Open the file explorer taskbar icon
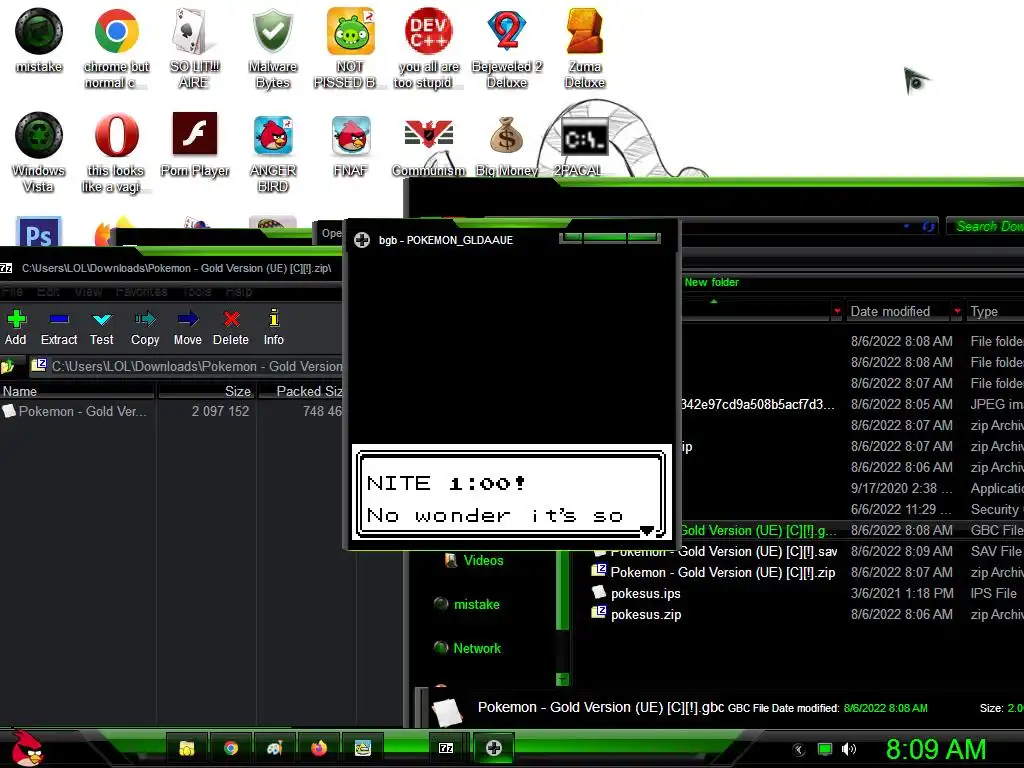 point(187,748)
